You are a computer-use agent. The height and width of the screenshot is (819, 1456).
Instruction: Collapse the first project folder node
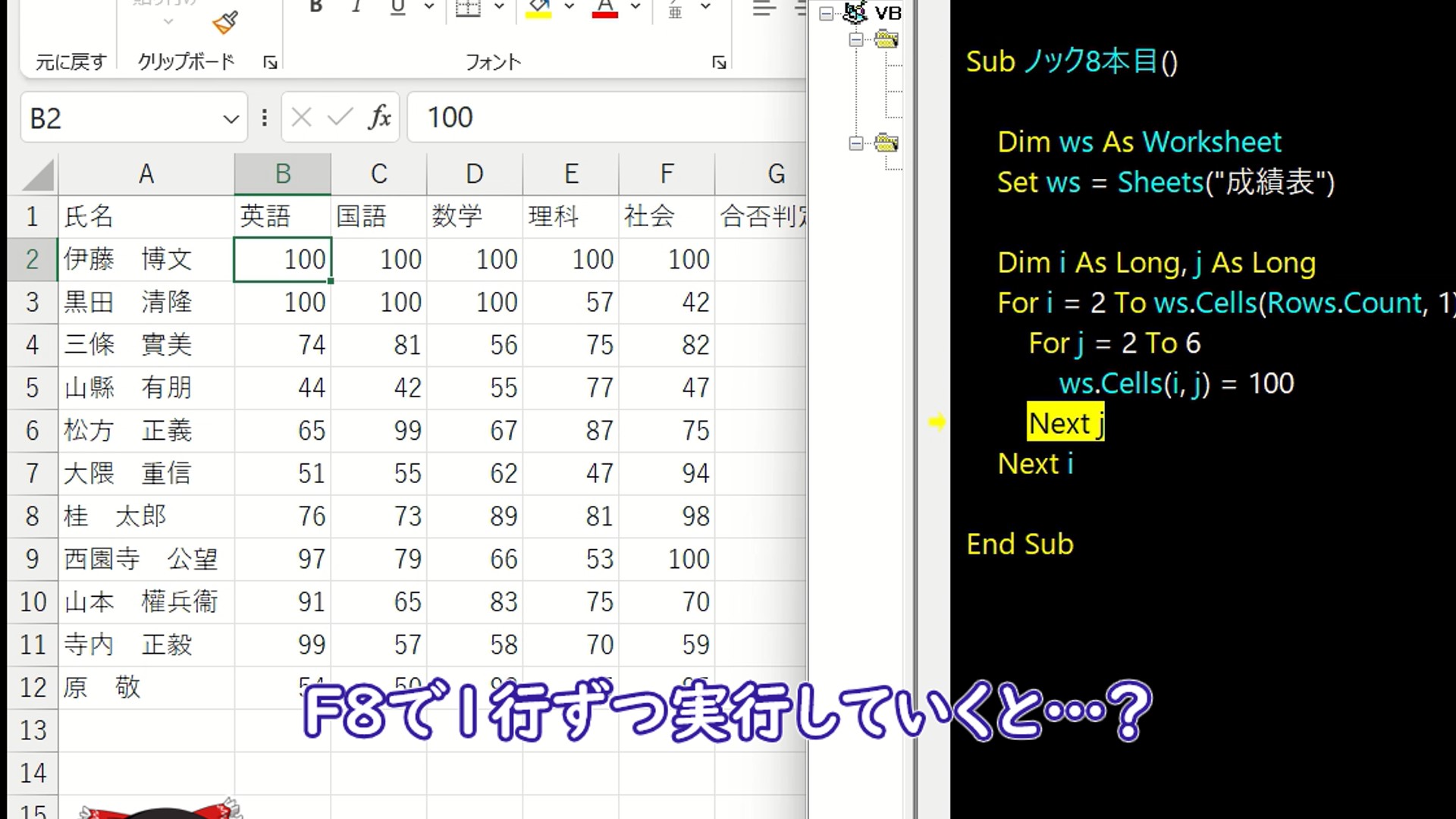856,39
